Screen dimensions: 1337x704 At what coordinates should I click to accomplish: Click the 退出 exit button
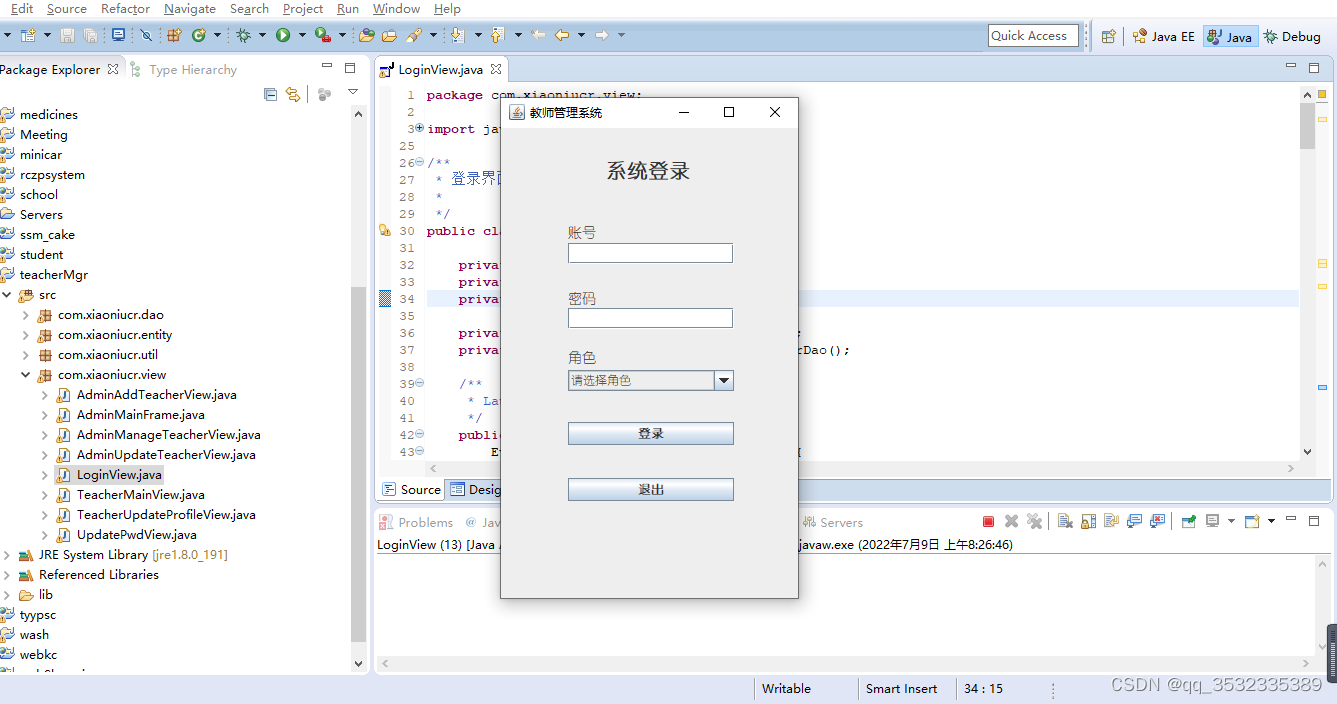pos(651,489)
